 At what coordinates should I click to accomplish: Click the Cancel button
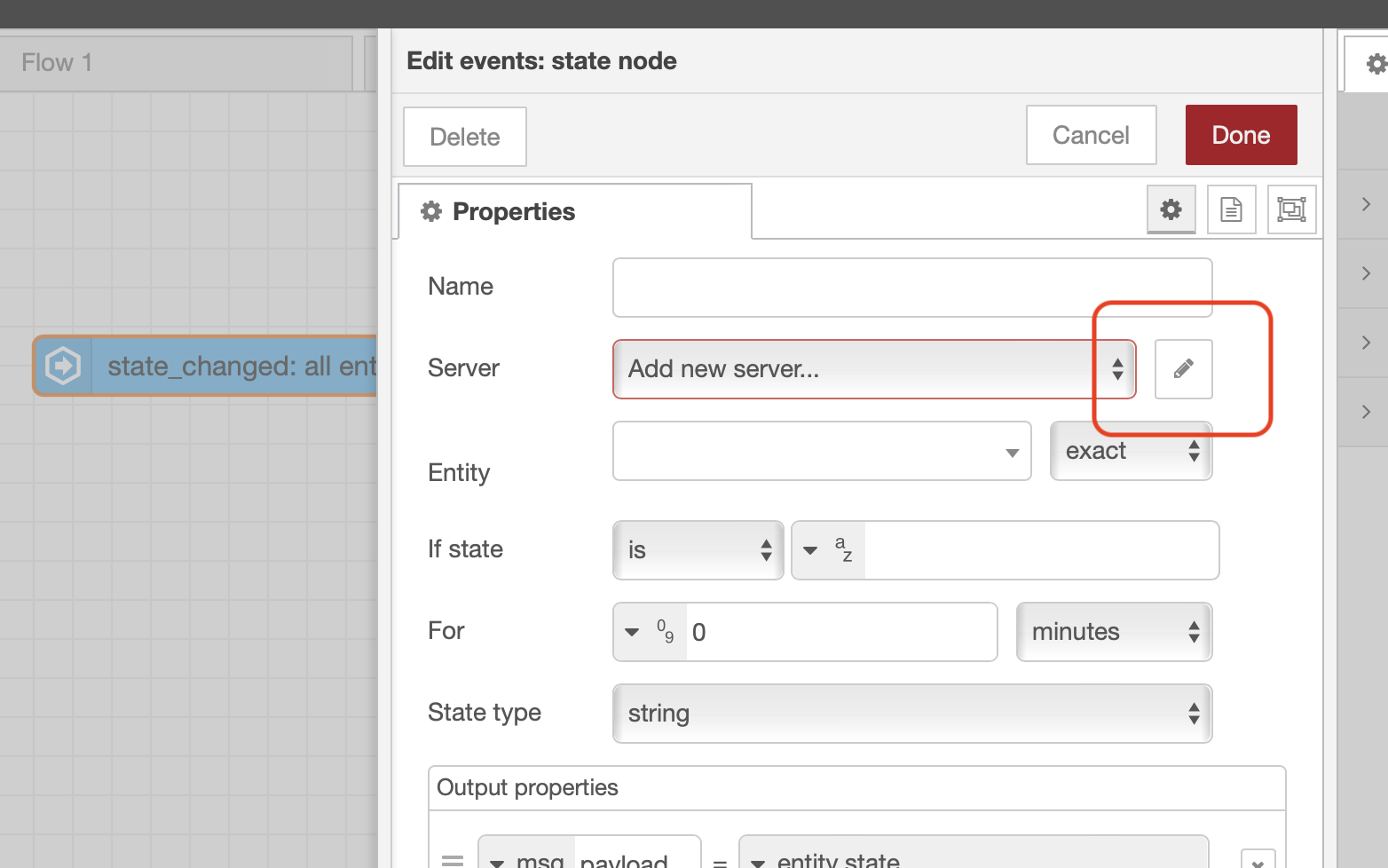(1092, 135)
